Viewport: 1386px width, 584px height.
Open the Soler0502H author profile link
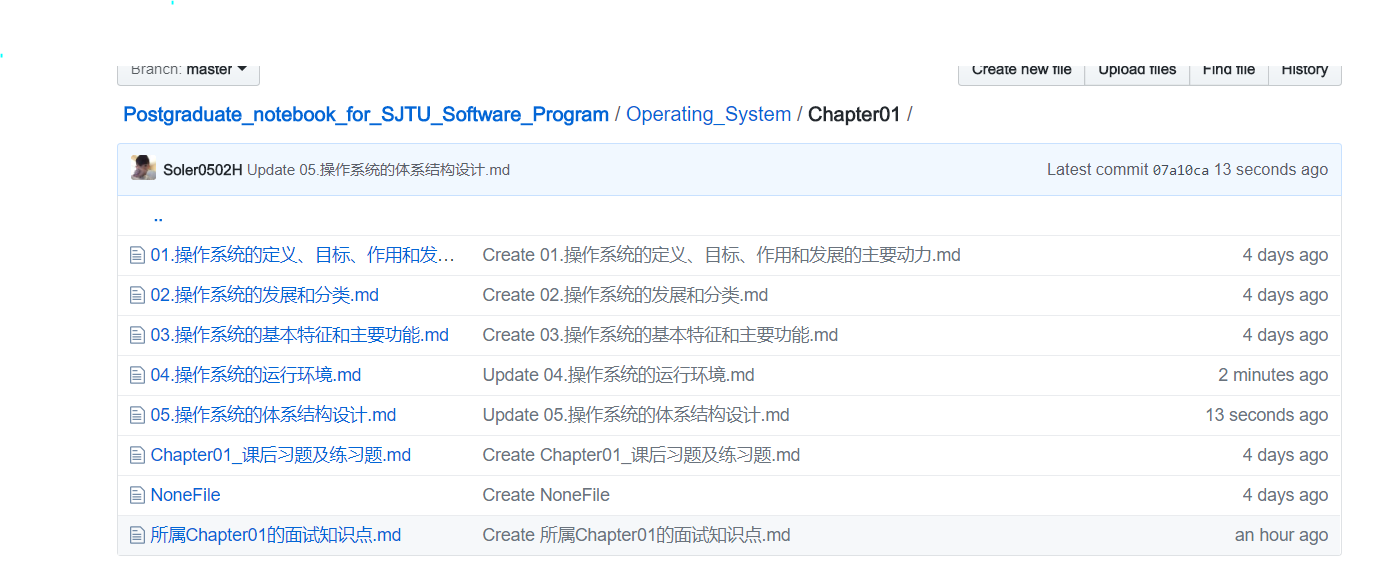(202, 170)
